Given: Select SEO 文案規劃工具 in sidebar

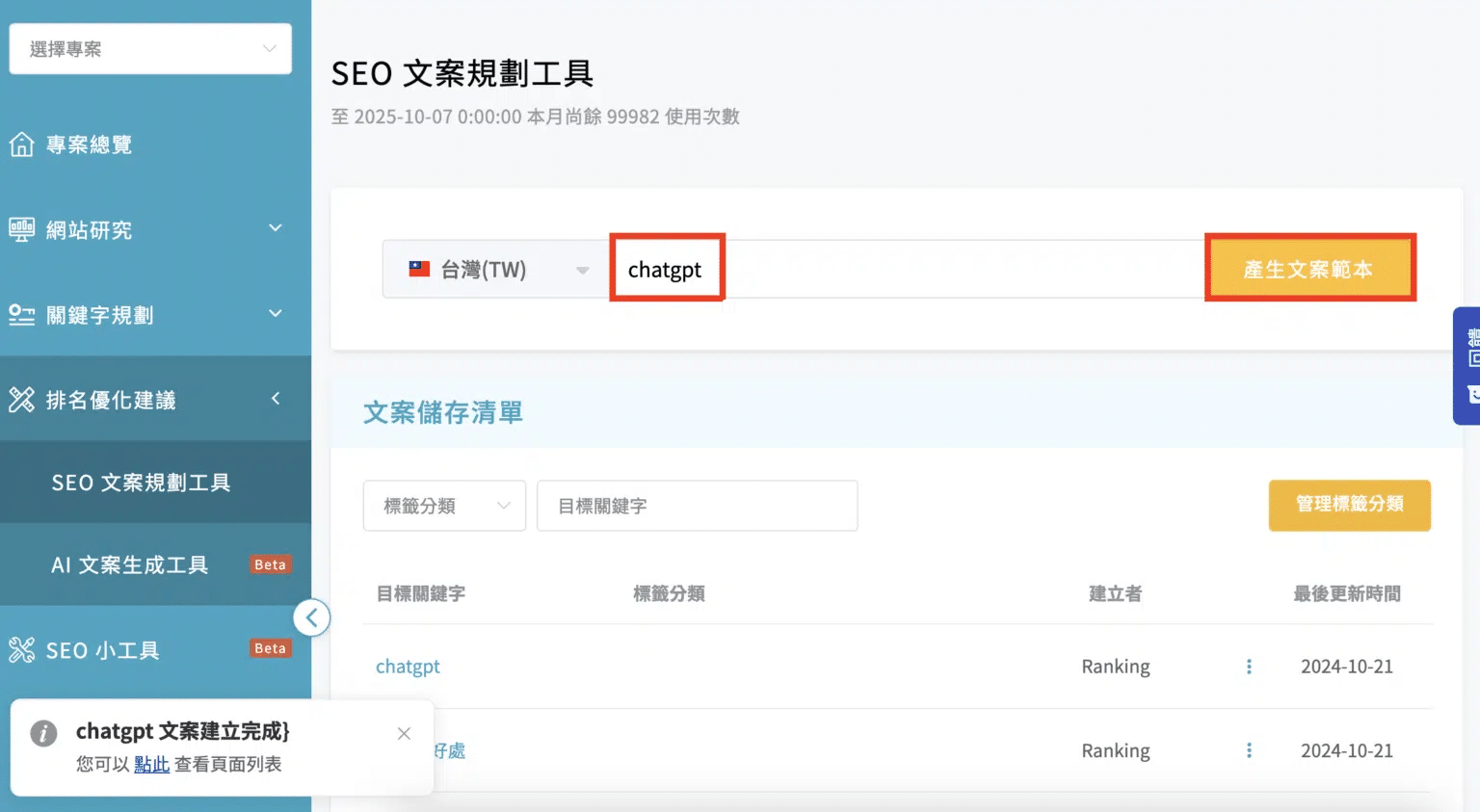Looking at the screenshot, I should [141, 483].
